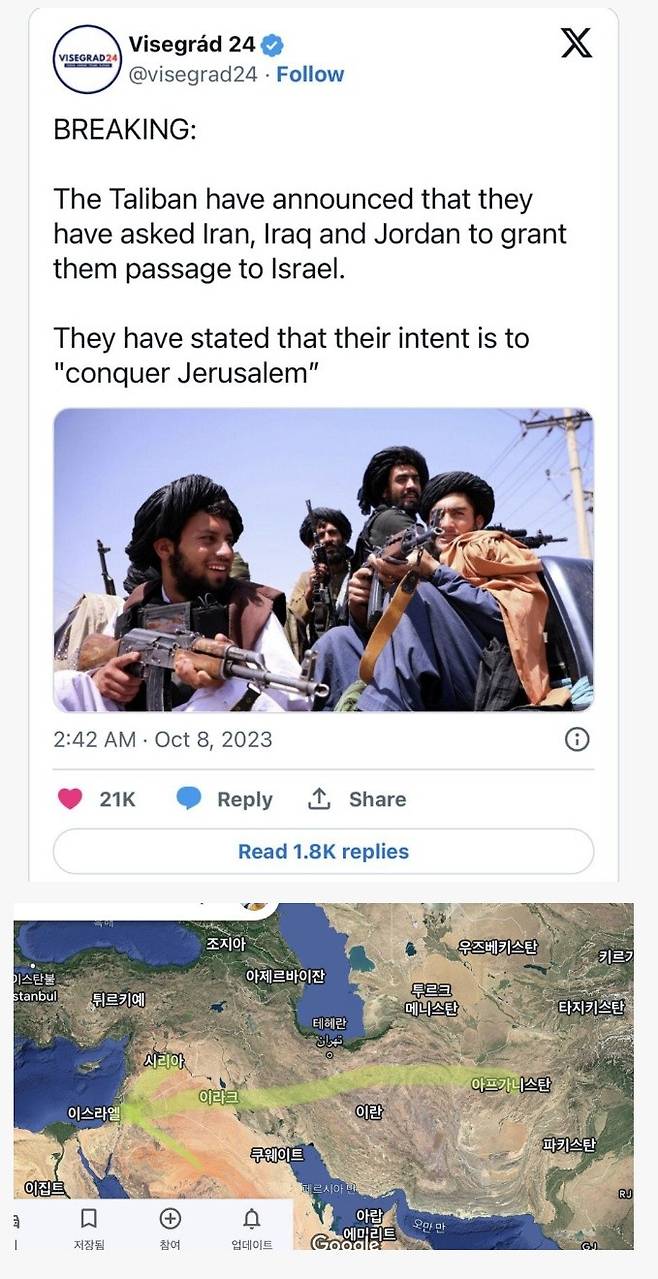Image resolution: width=658 pixels, height=1279 pixels.
Task: Click the Read 1.8K replies button
Action: [323, 852]
